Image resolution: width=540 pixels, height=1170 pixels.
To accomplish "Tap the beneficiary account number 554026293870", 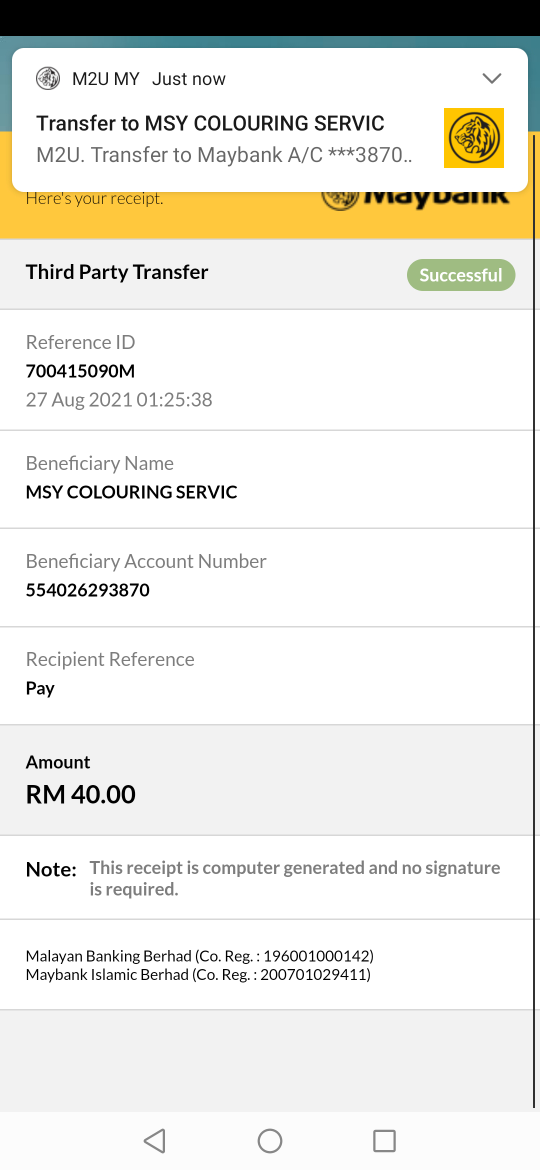I will click(88, 590).
